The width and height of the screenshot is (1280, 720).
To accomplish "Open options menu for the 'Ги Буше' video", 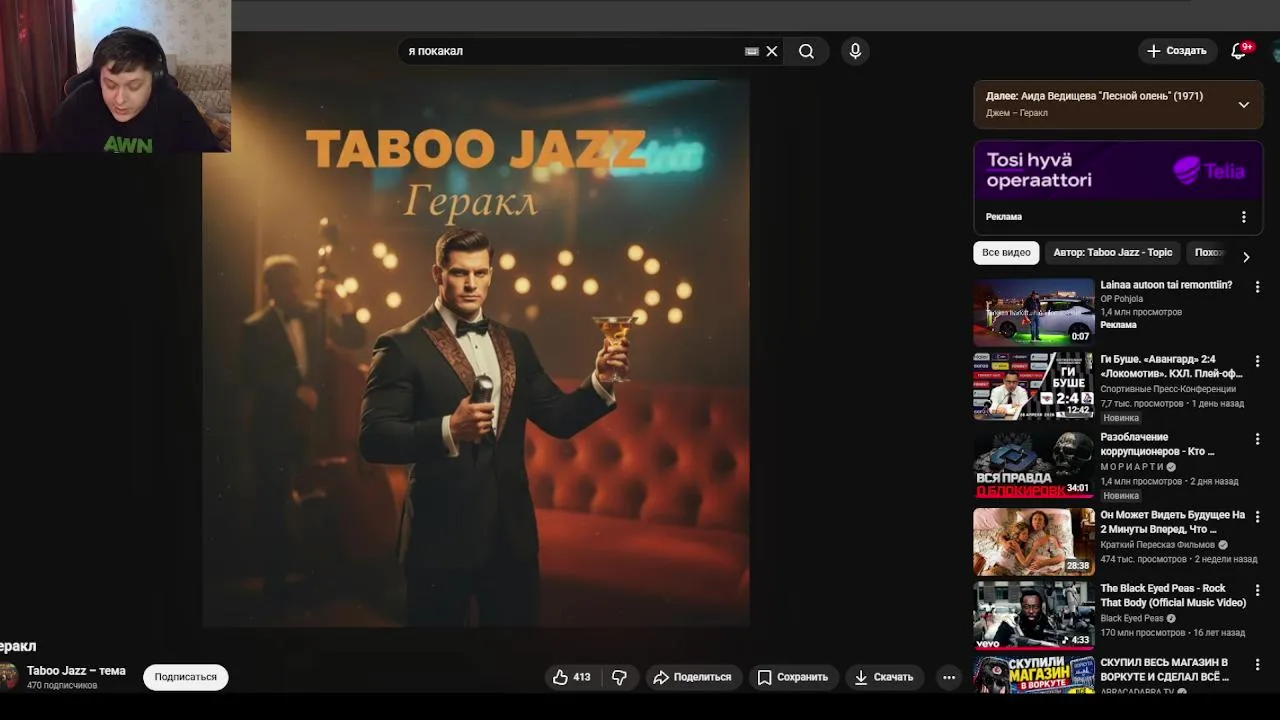I will coord(1258,361).
